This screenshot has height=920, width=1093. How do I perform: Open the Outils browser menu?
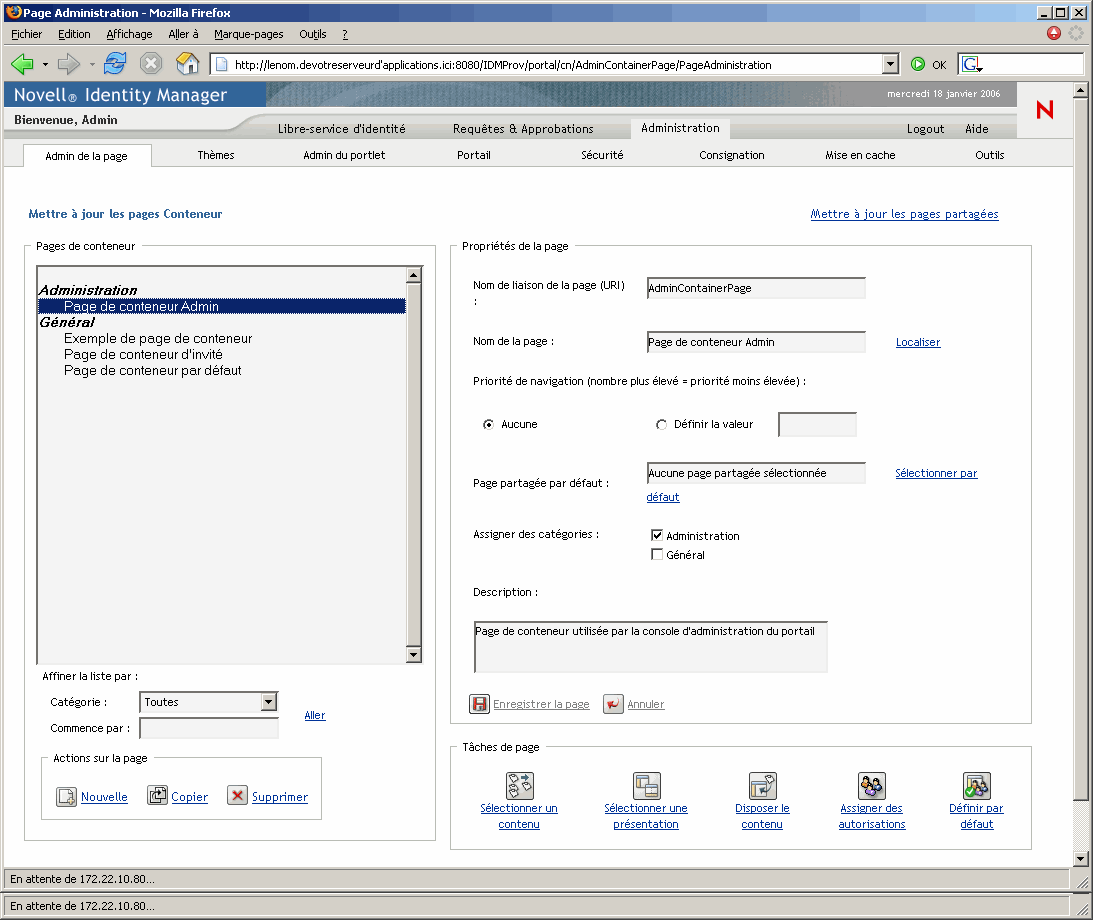[313, 34]
